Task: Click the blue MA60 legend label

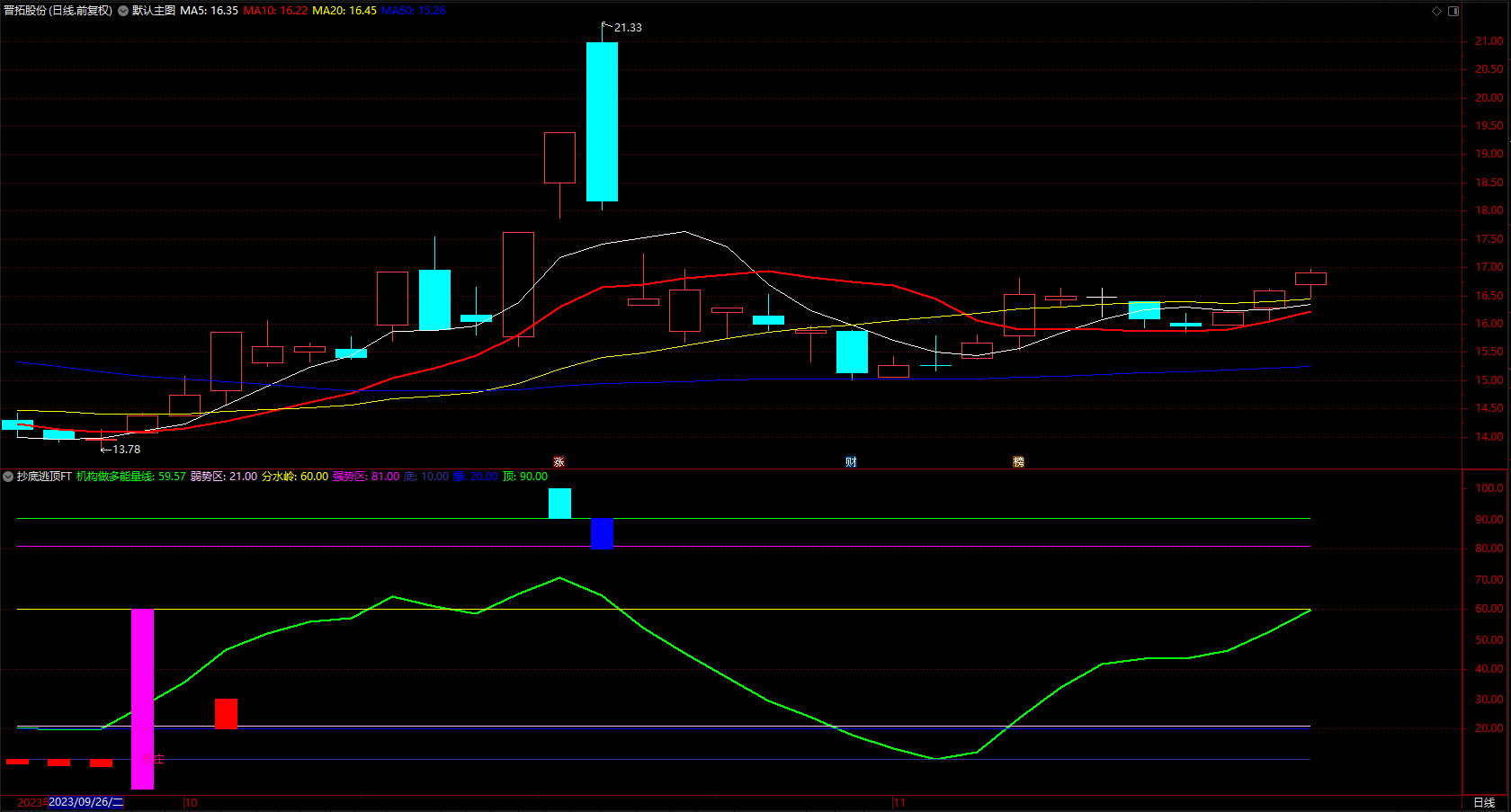Action: (414, 11)
